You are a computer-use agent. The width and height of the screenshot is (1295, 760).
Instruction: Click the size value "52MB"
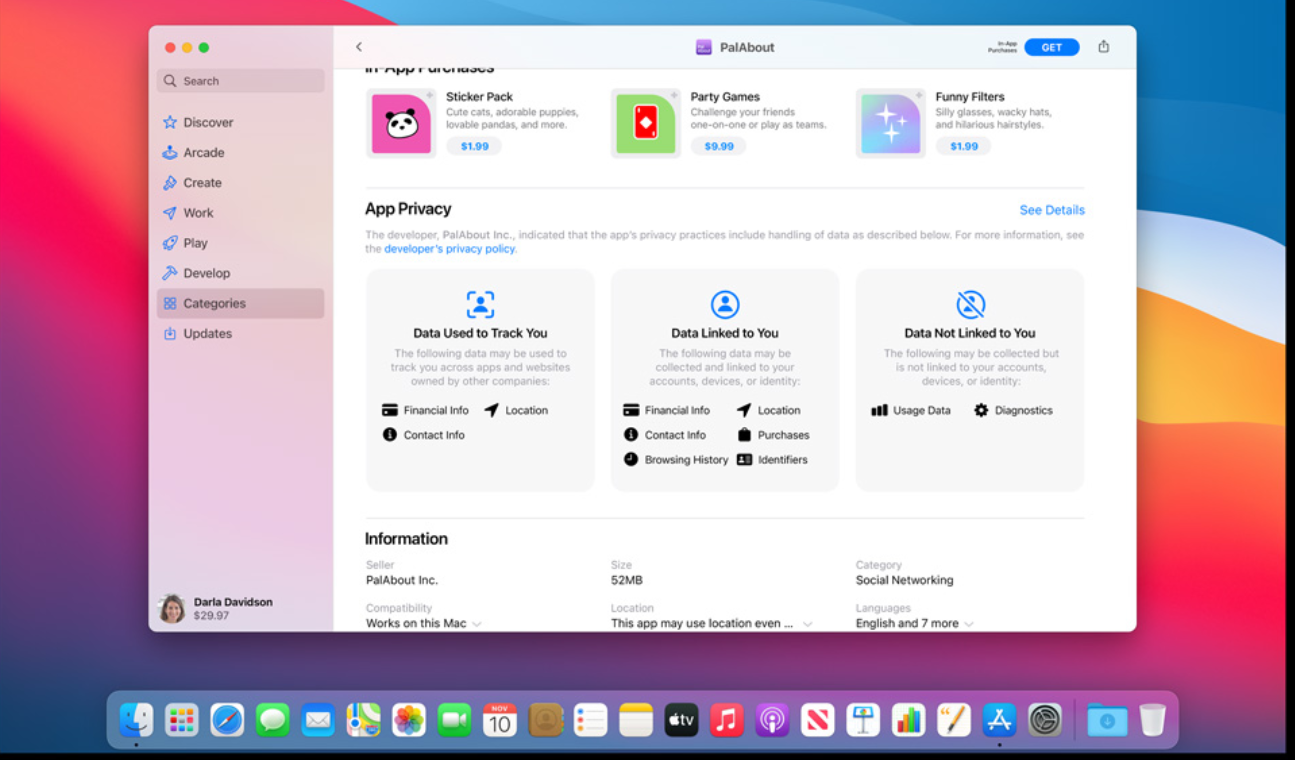(x=627, y=580)
